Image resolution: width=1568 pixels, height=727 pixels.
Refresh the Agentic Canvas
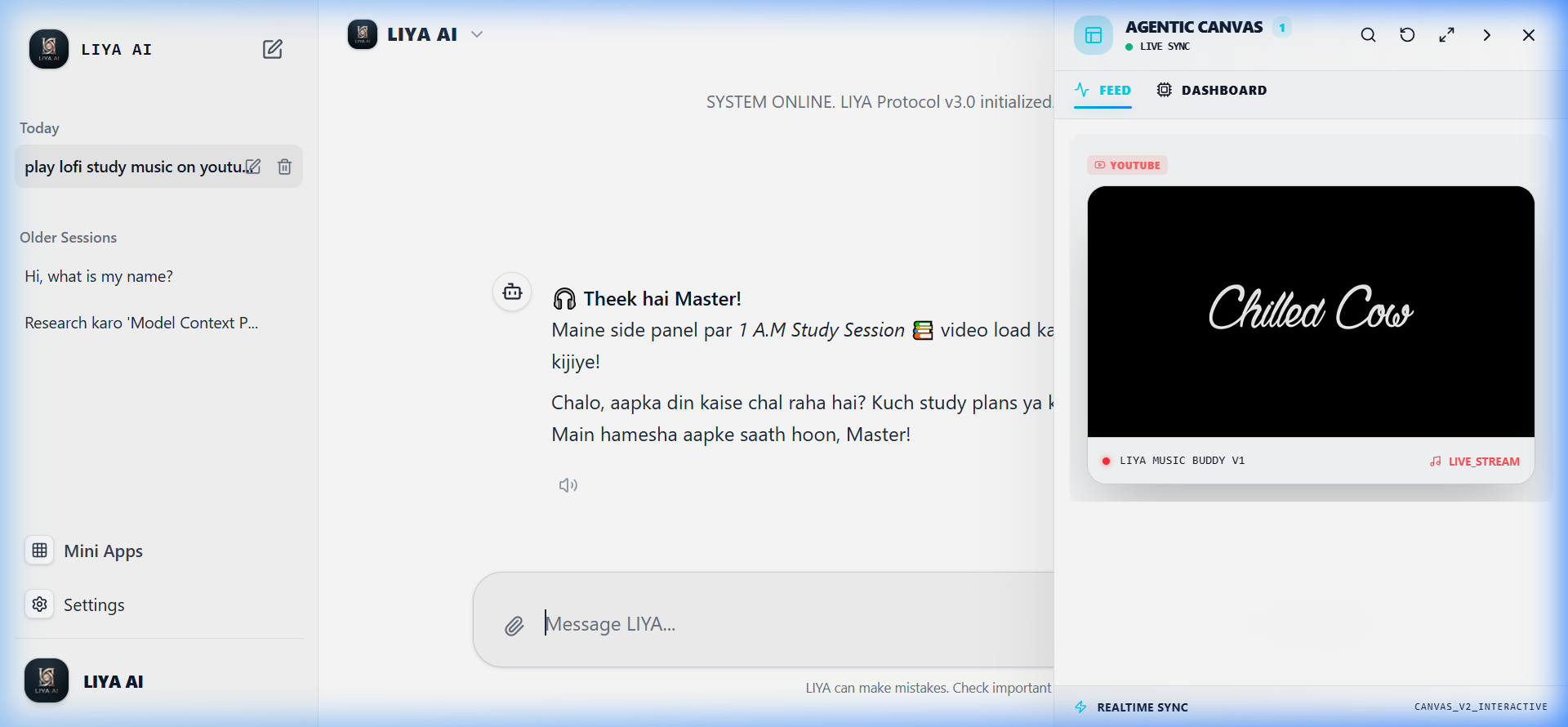tap(1407, 35)
